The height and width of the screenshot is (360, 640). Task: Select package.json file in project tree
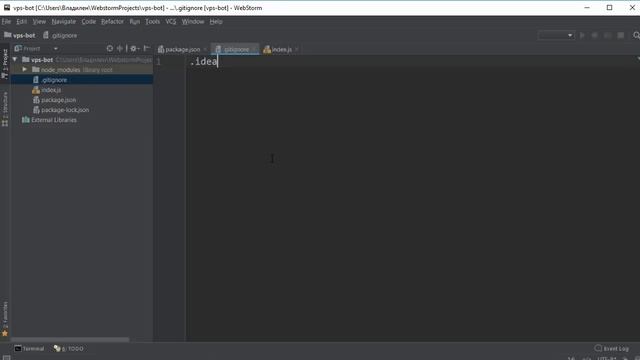[82, 100]
